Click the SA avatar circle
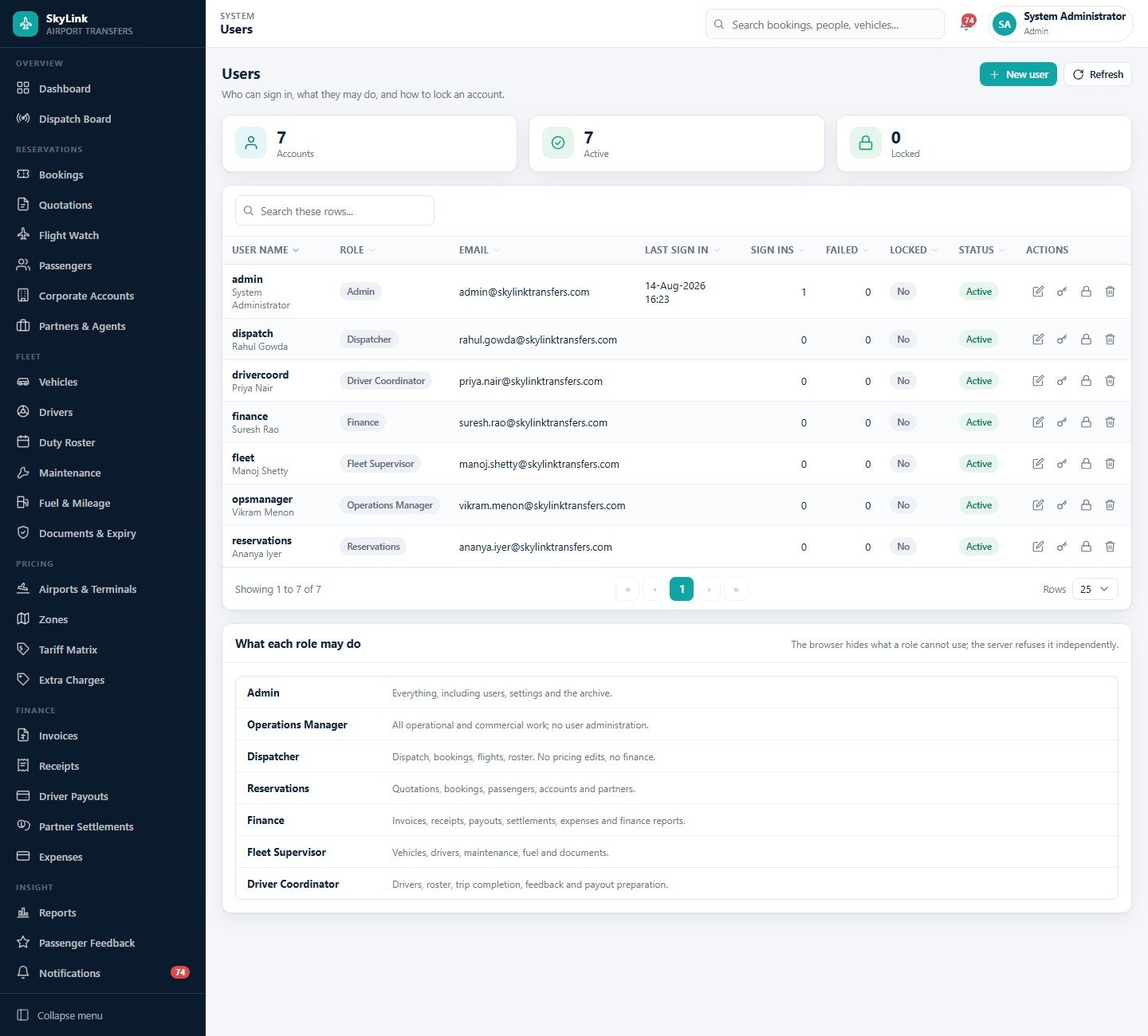 (1005, 24)
